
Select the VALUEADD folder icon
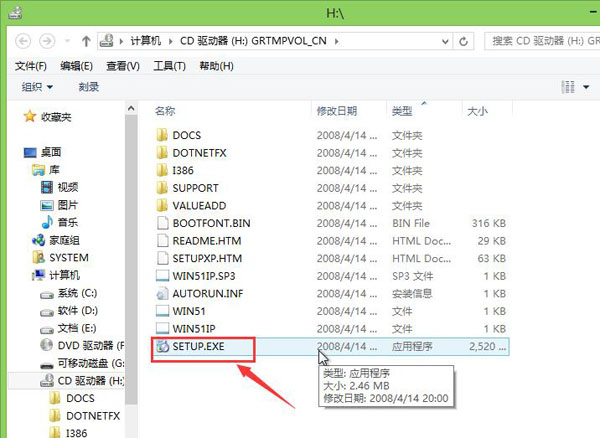coord(162,205)
